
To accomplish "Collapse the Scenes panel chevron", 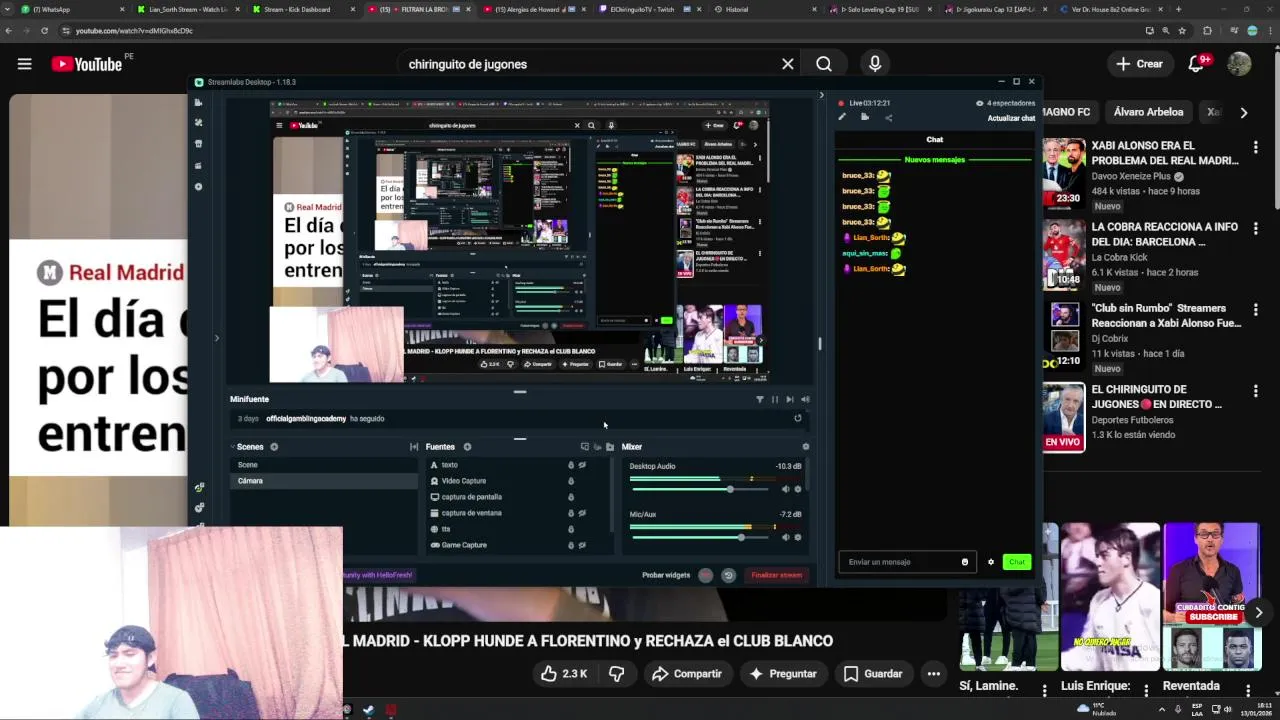I will (232, 447).
